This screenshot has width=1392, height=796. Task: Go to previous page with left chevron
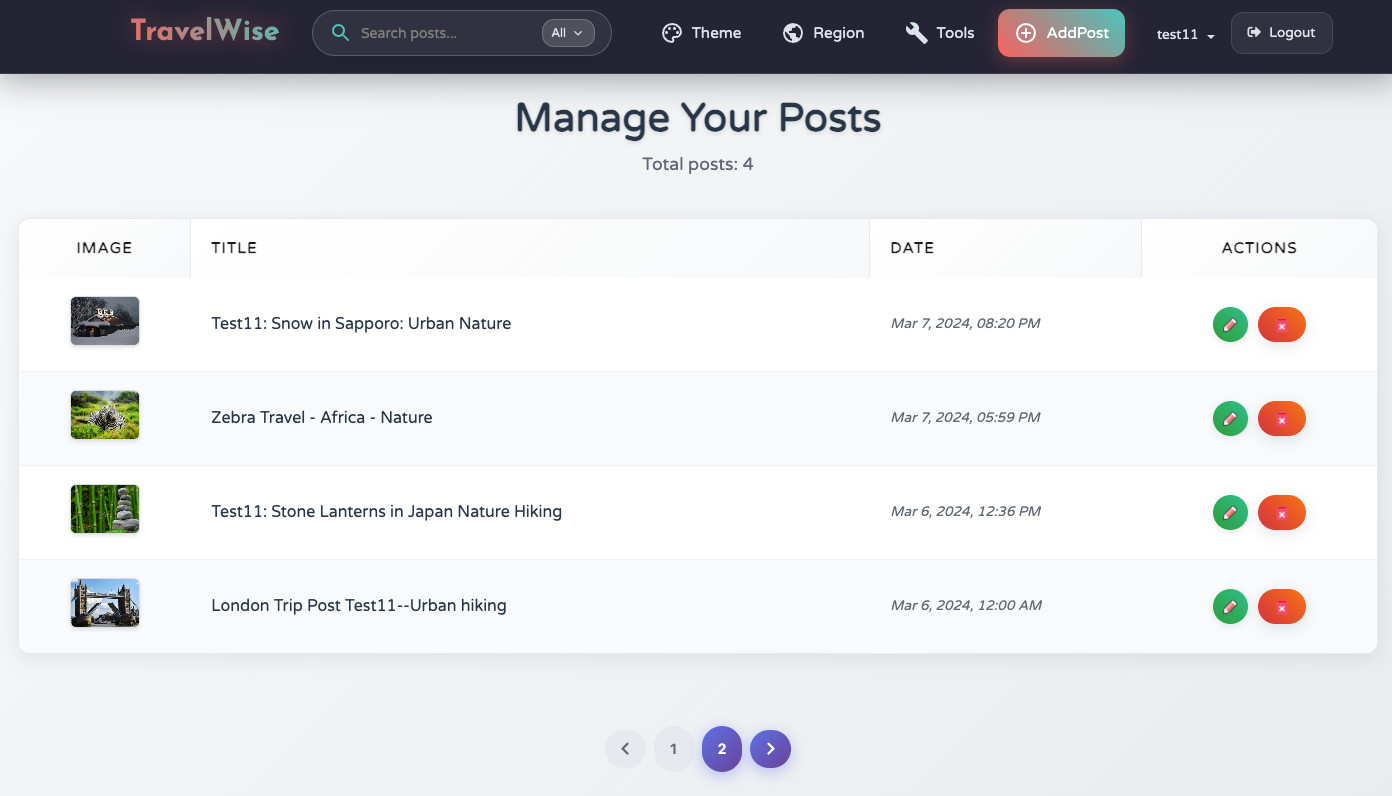[x=625, y=749]
